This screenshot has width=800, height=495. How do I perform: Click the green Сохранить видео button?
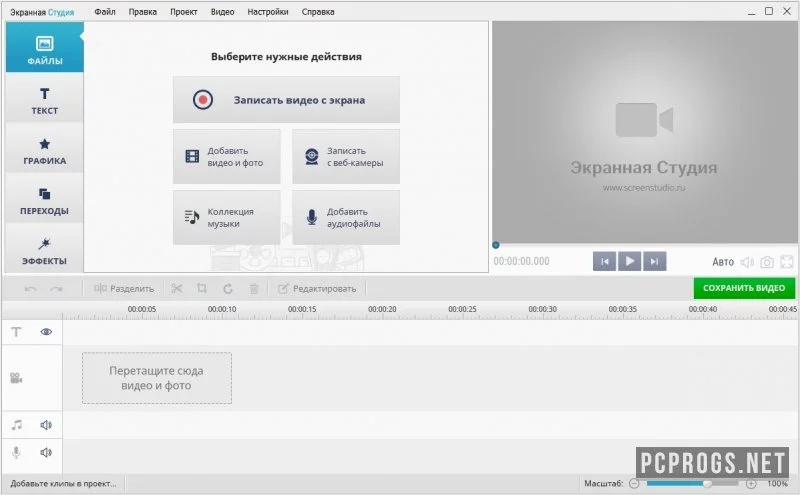(744, 288)
